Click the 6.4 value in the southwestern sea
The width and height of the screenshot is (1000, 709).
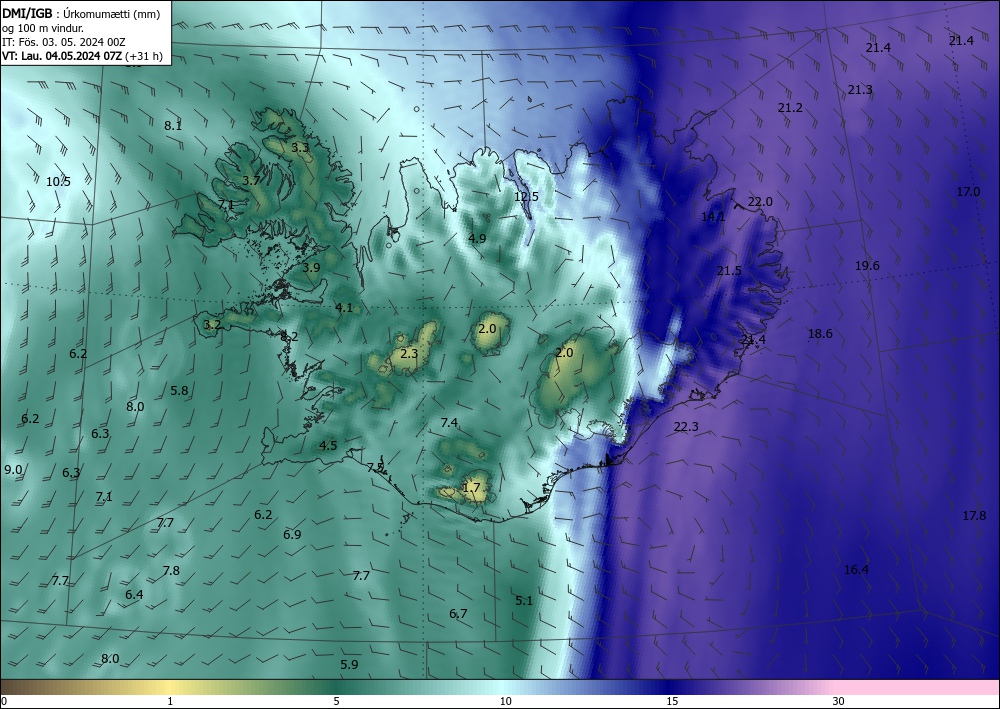(134, 595)
